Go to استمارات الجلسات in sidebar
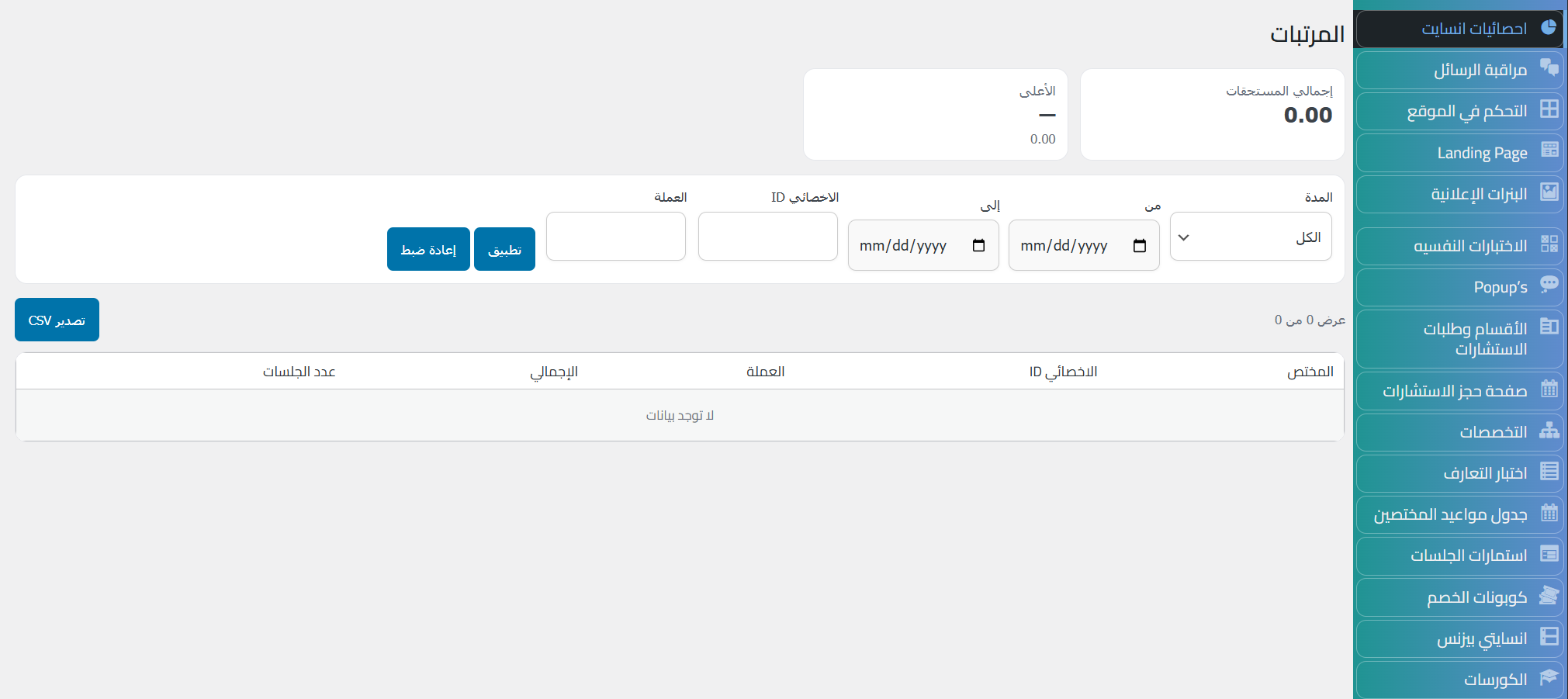 1468,555
